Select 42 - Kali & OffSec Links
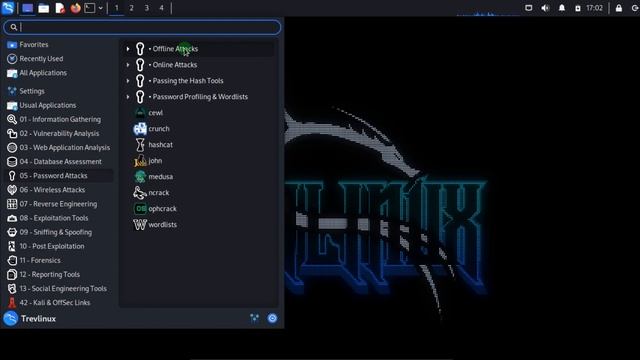 point(59,302)
